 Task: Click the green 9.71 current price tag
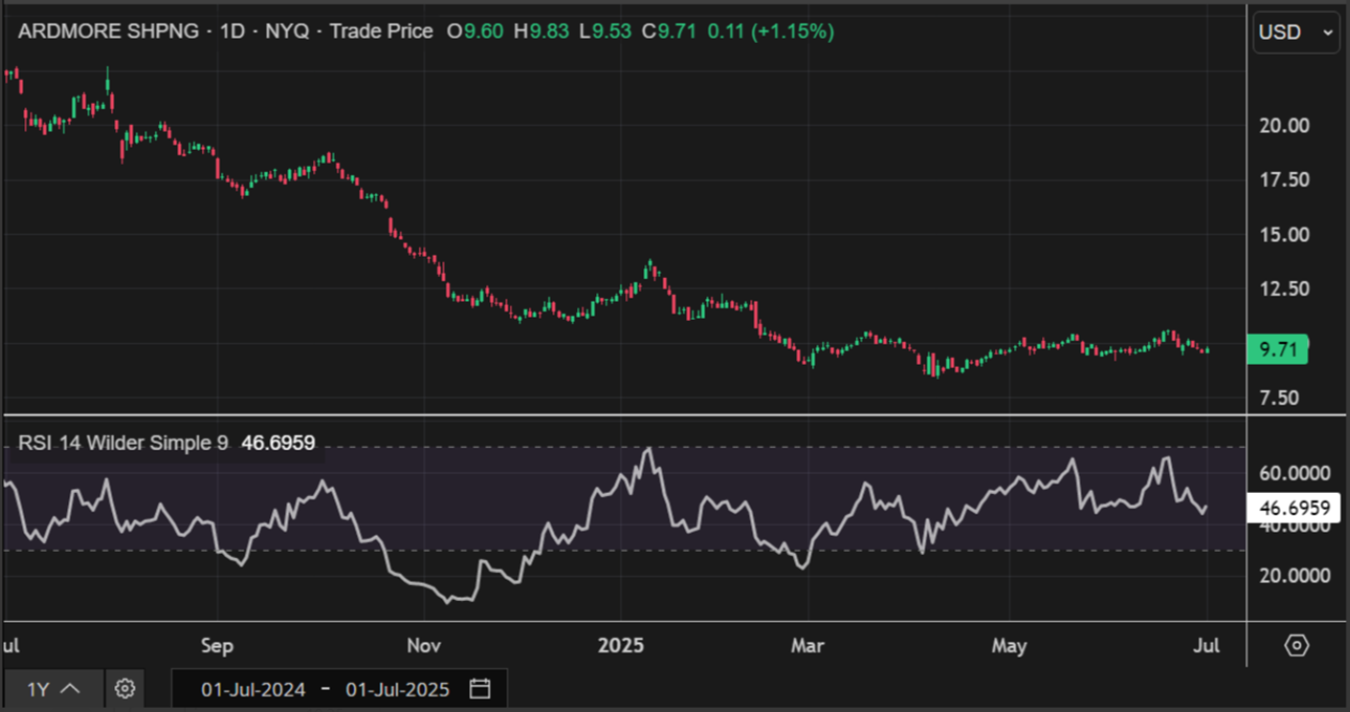[1277, 350]
